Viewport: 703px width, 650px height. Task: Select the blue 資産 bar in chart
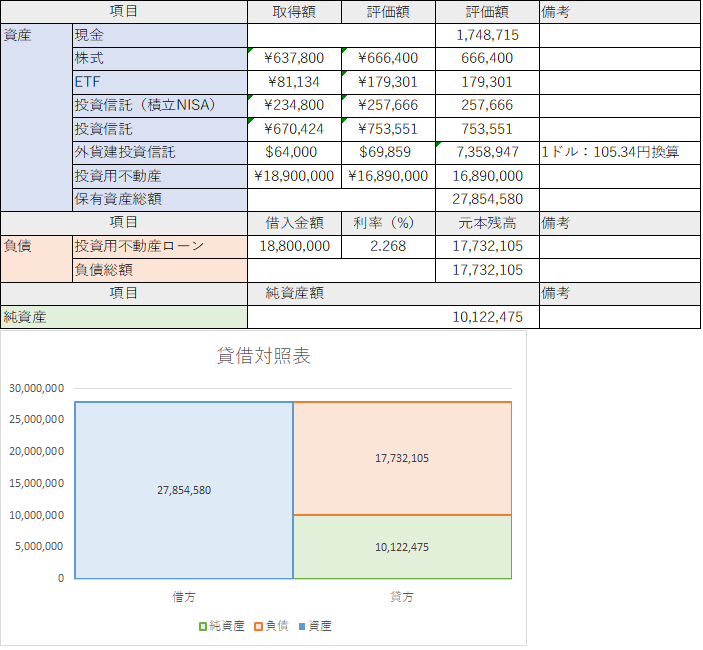(x=184, y=490)
